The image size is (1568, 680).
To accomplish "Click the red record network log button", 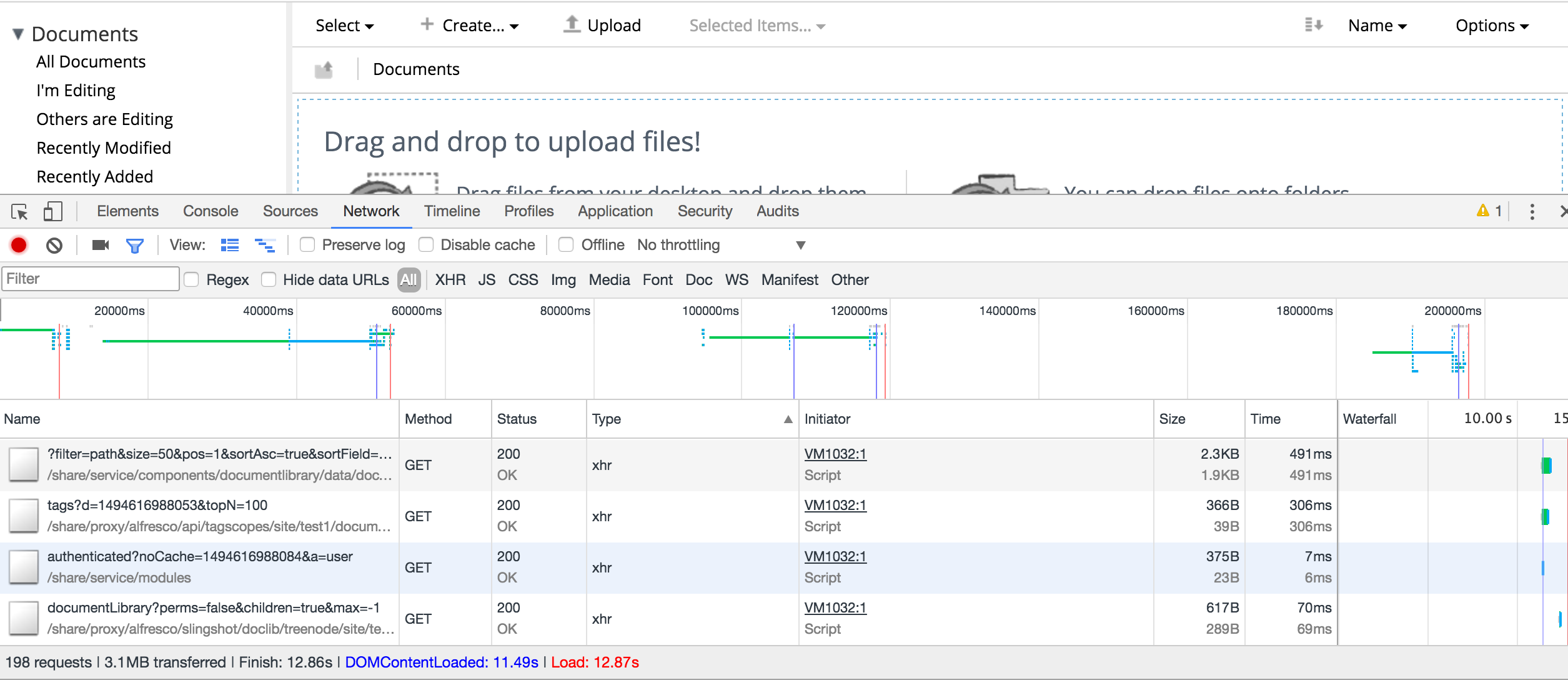I will pos(19,245).
